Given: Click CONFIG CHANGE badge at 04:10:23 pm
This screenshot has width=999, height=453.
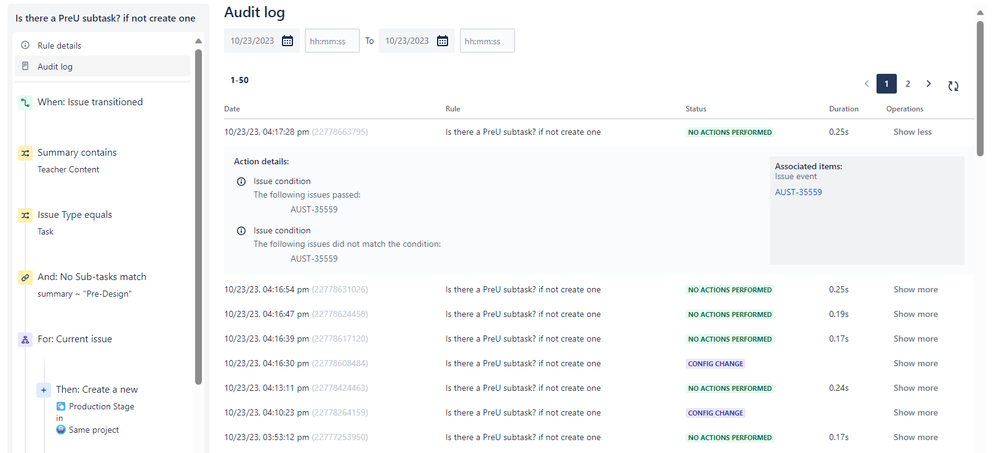Looking at the screenshot, I should coord(715,413).
